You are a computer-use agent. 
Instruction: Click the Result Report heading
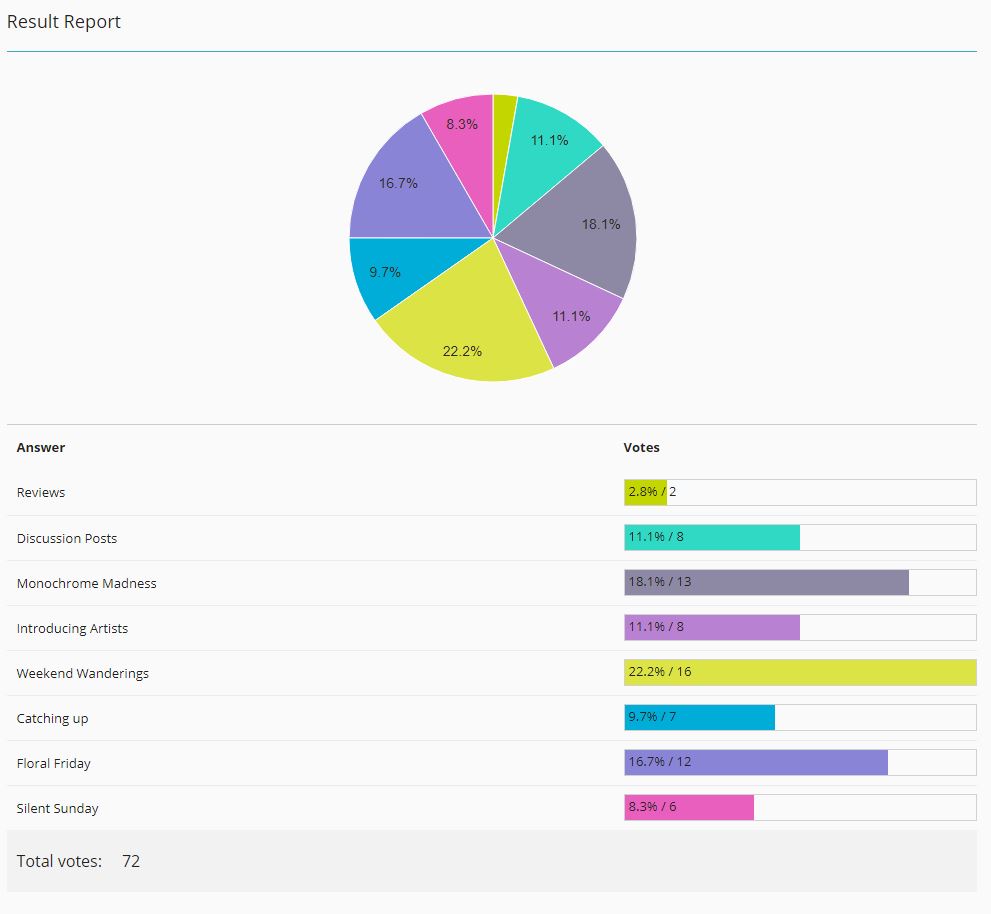coord(64,22)
